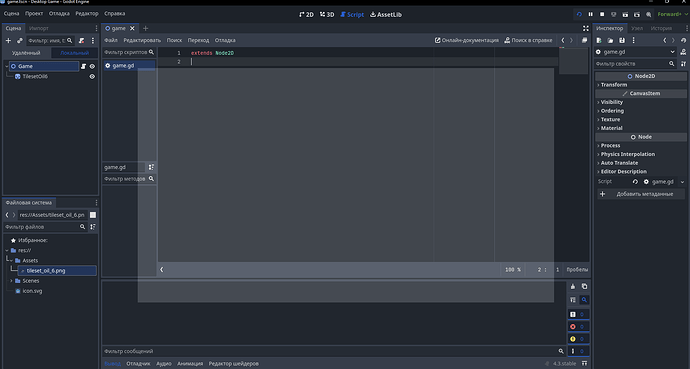The height and width of the screenshot is (369, 690).
Task: Select the Локальный scene tree button
Action: pyautogui.click(x=74, y=53)
